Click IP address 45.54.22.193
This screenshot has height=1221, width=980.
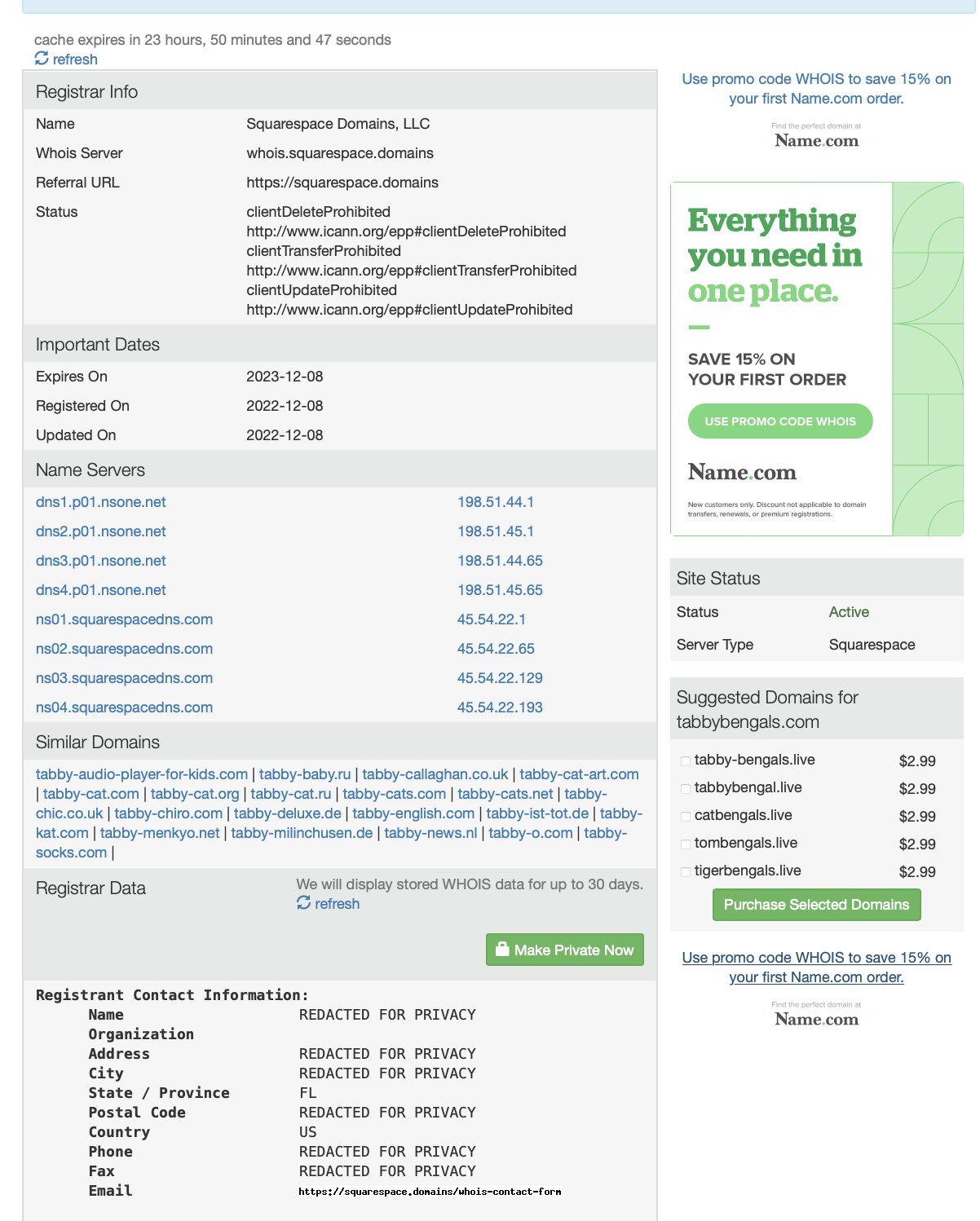click(500, 707)
